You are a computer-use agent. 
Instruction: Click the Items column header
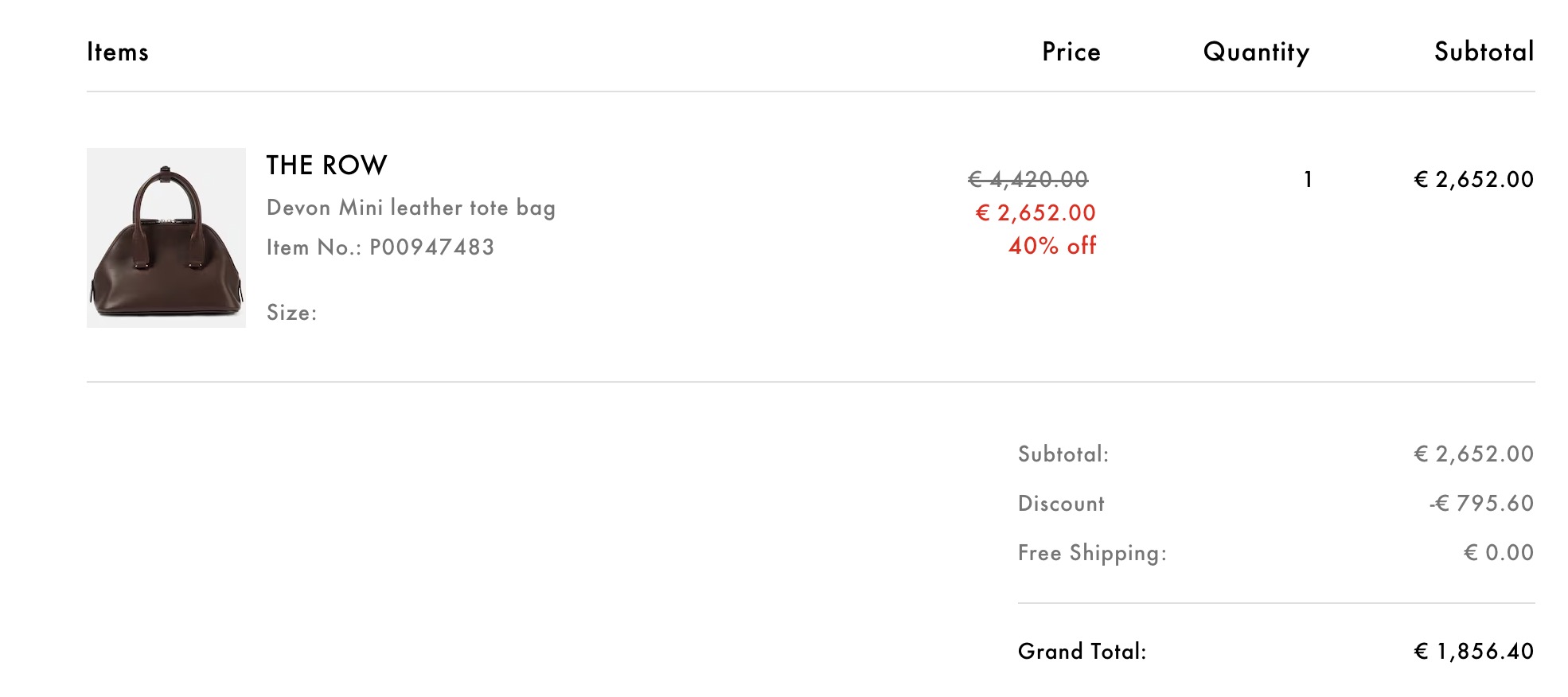point(118,53)
